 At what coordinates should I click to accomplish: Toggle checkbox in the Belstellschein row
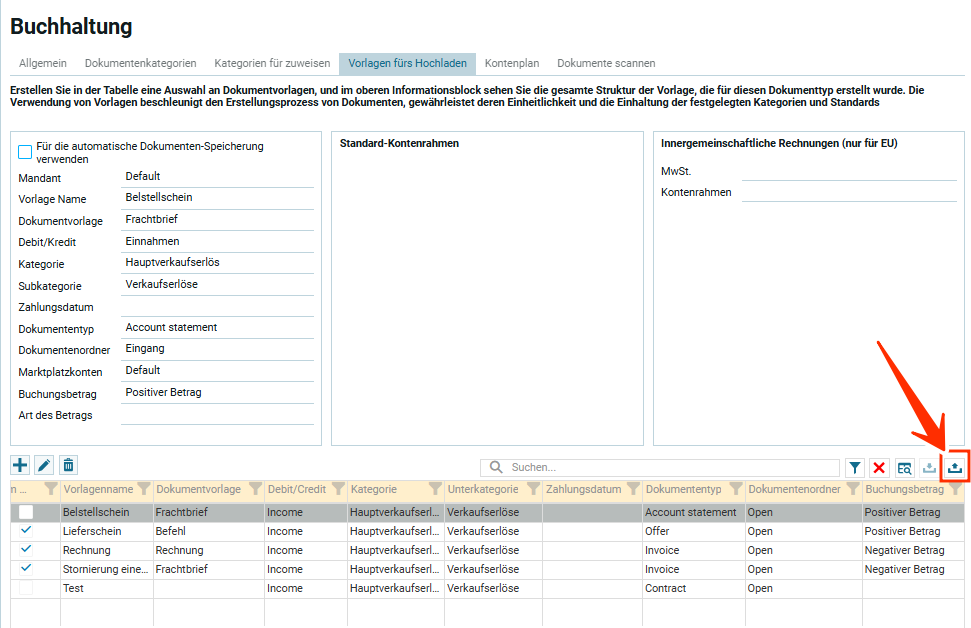click(26, 512)
